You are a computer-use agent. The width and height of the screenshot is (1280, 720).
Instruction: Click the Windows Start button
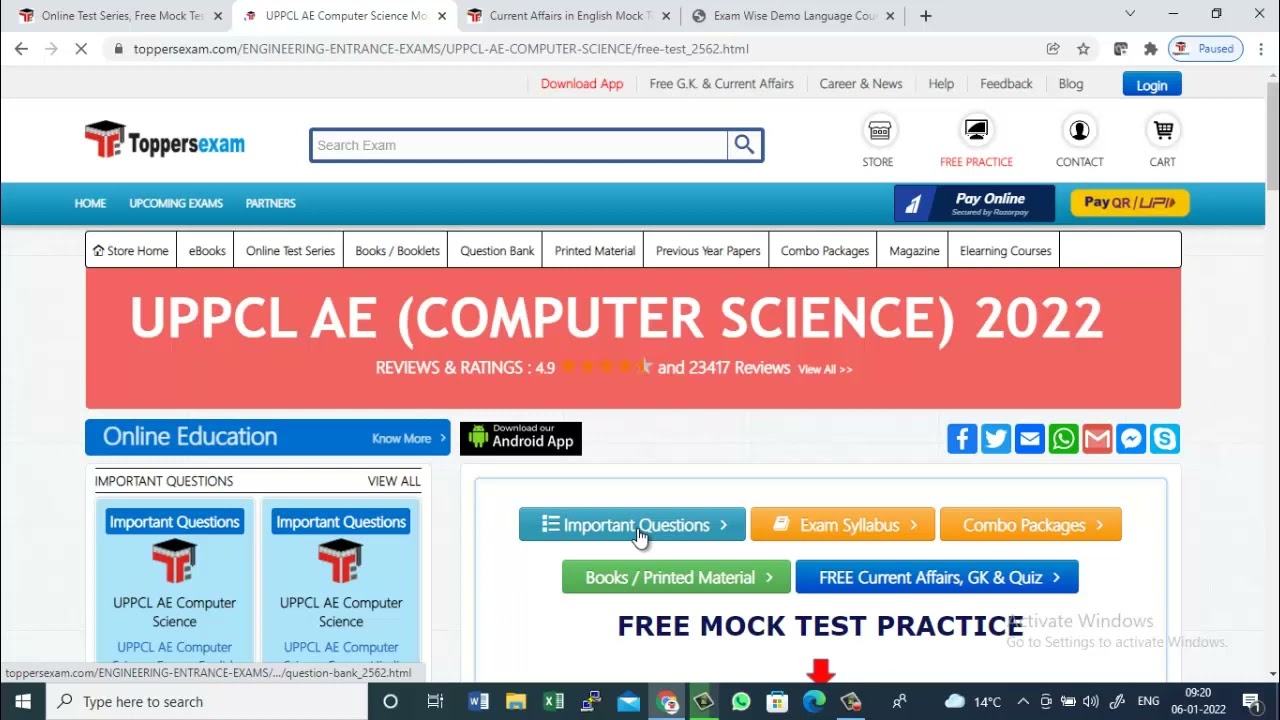[23, 702]
